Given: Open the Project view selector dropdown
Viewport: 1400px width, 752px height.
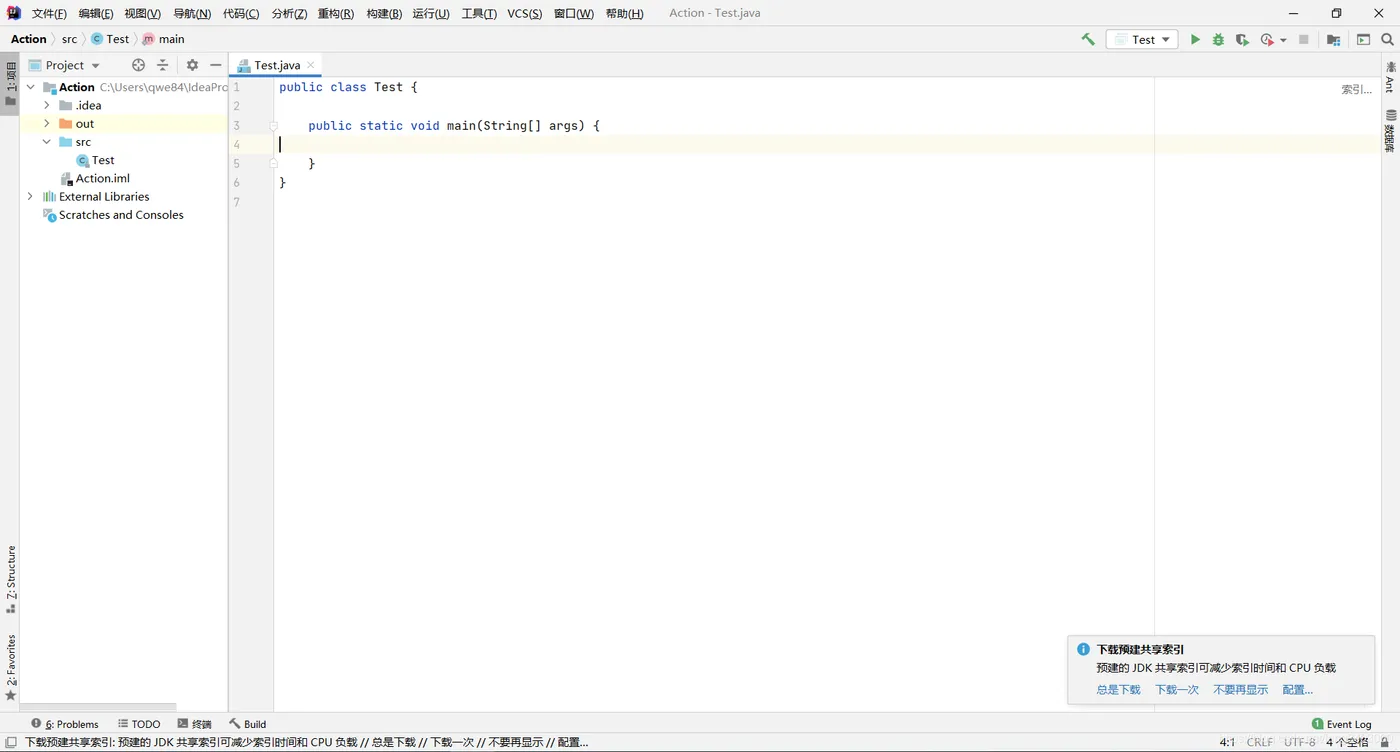Looking at the screenshot, I should pos(65,65).
